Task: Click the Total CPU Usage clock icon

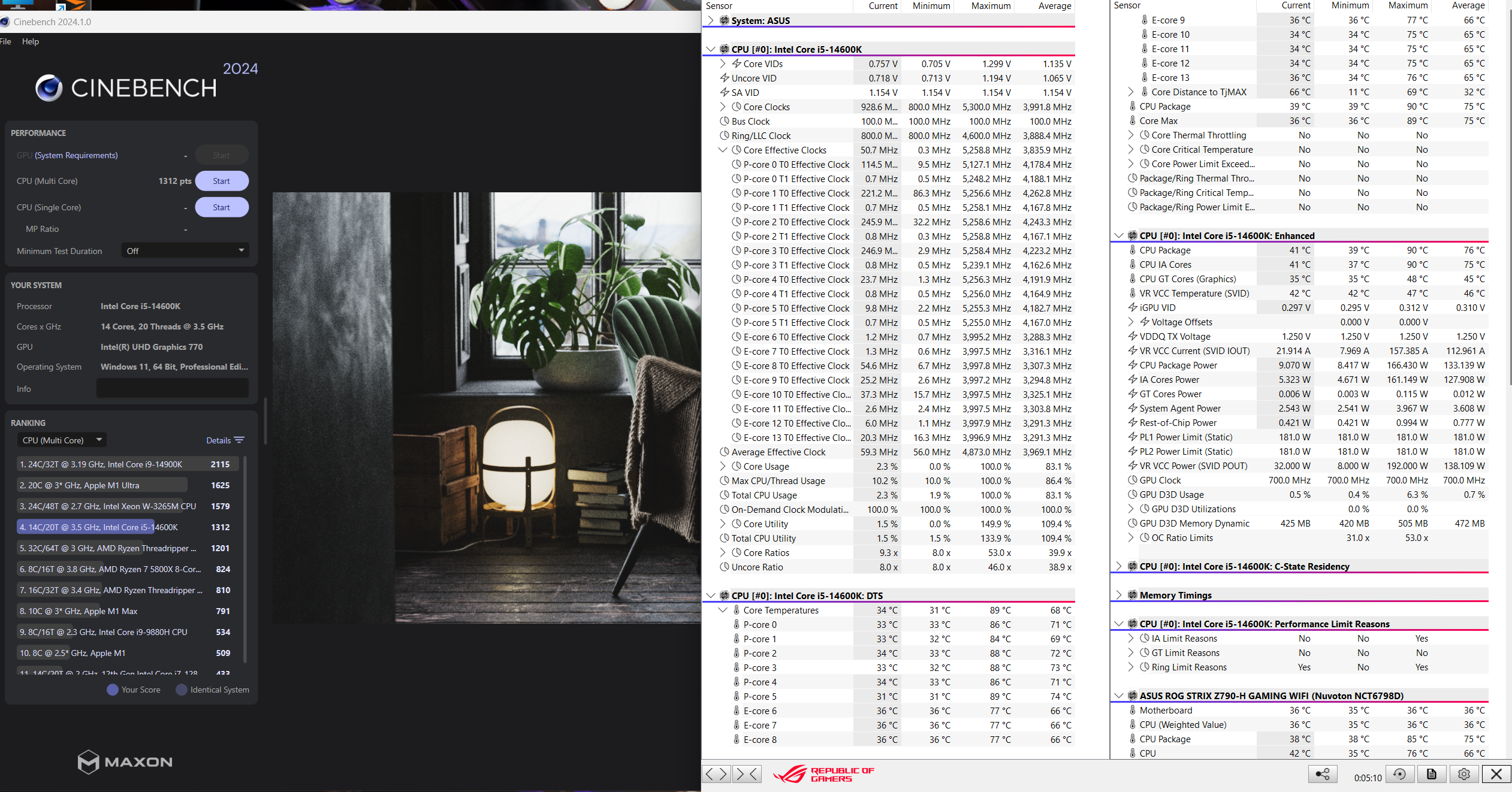Action: pyautogui.click(x=725, y=495)
